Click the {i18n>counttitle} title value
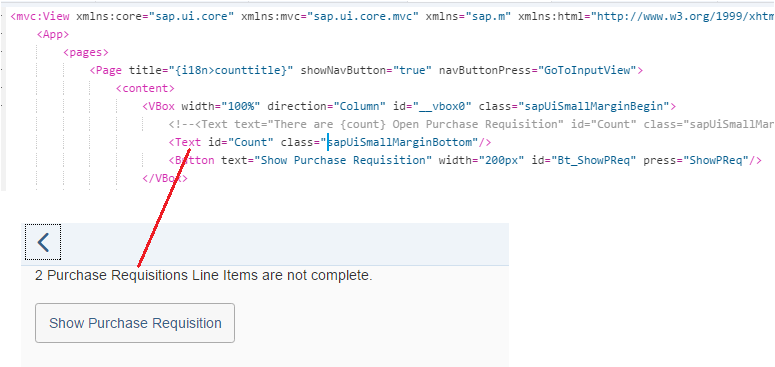The height and width of the screenshot is (367, 775). tap(228, 70)
